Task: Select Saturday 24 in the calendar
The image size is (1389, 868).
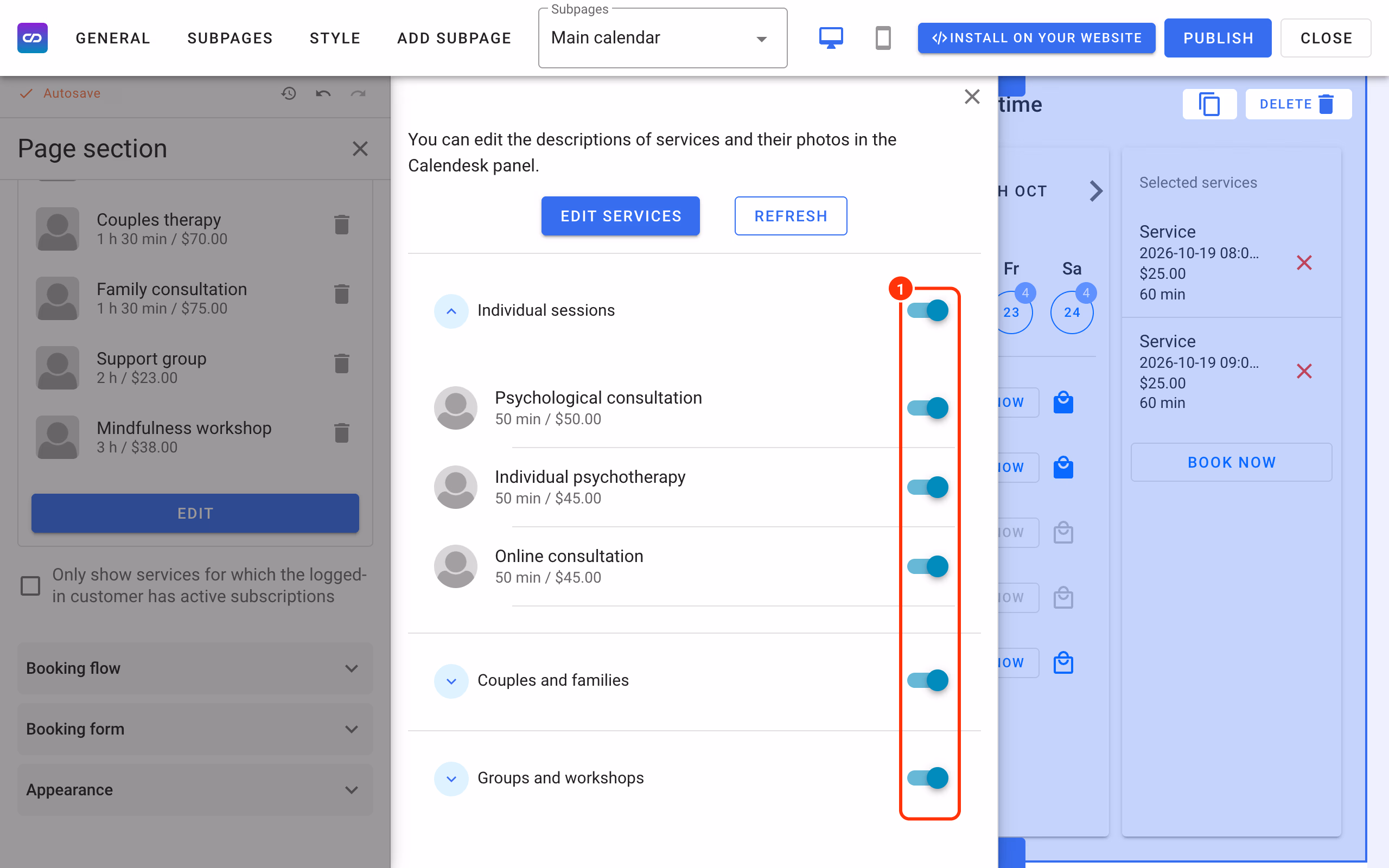Action: pyautogui.click(x=1072, y=312)
